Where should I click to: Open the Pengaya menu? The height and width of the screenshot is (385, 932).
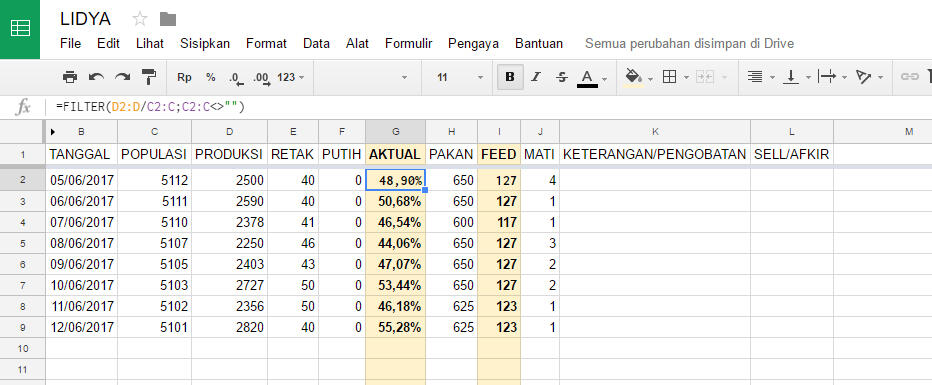(x=473, y=43)
